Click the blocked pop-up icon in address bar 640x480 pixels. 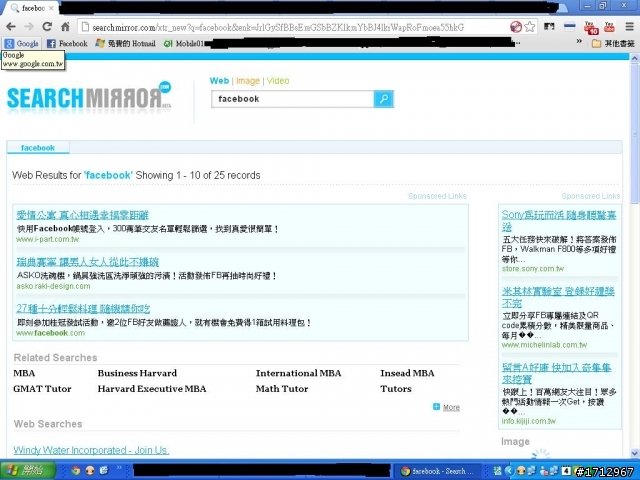coord(516,27)
